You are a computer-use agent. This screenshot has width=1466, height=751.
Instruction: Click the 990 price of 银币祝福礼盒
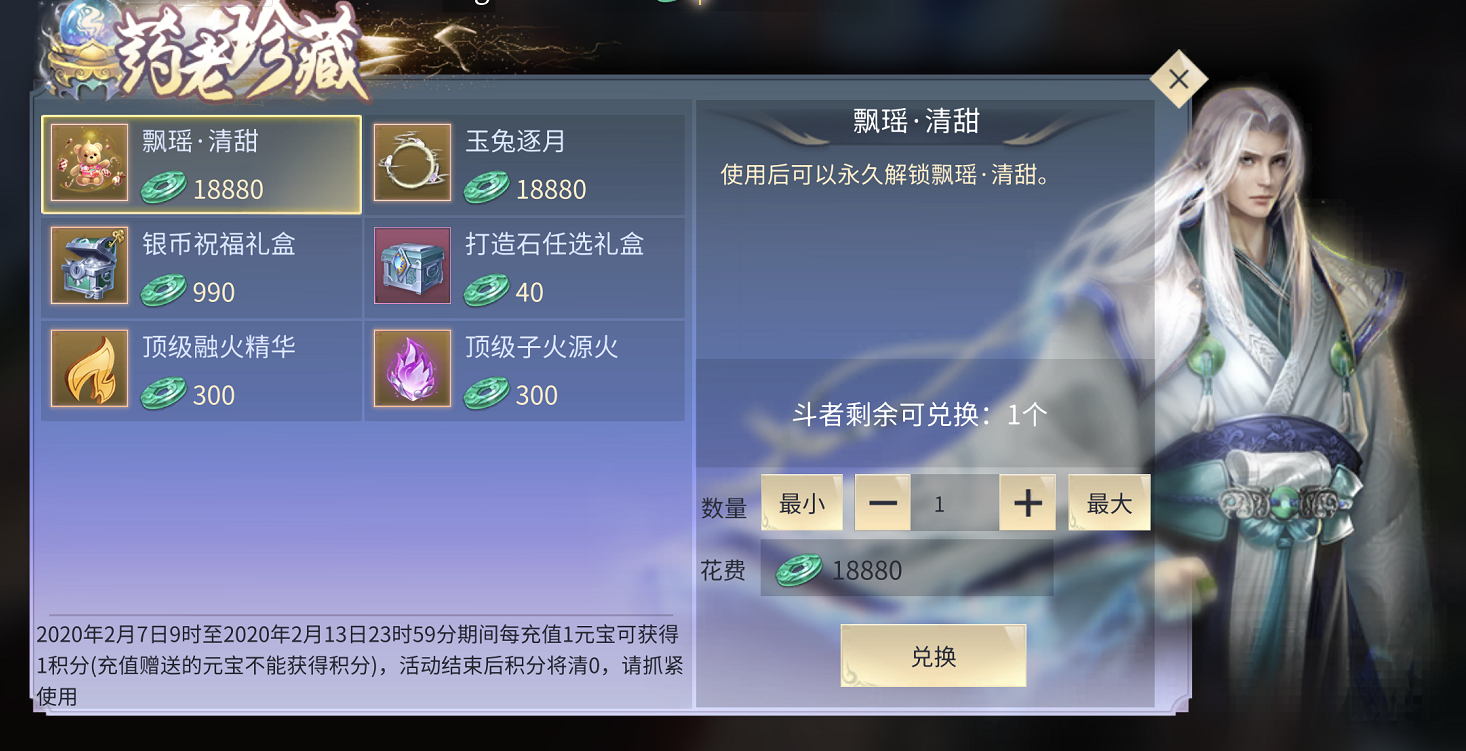(x=214, y=292)
